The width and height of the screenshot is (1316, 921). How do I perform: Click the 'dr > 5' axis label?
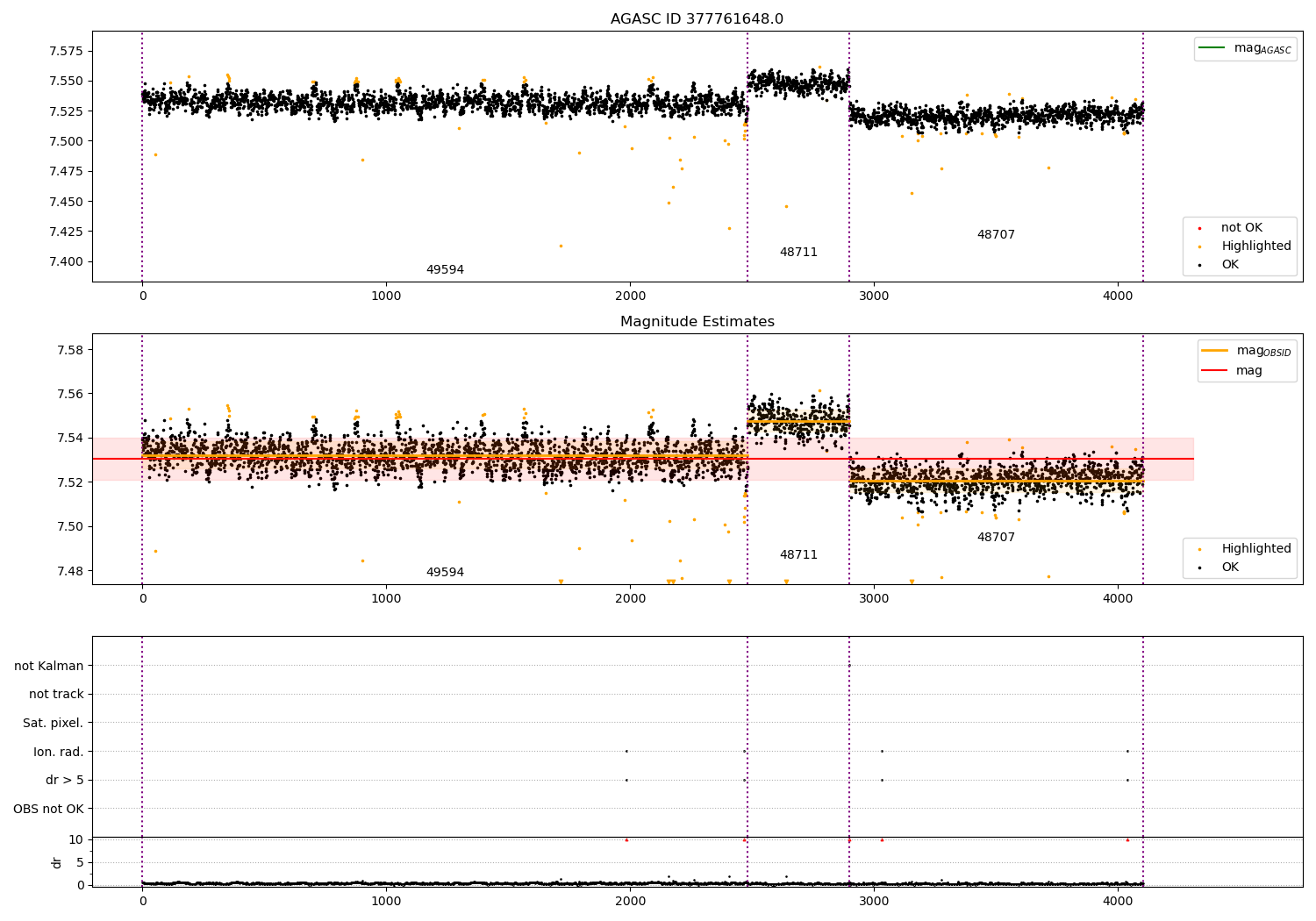(x=65, y=780)
